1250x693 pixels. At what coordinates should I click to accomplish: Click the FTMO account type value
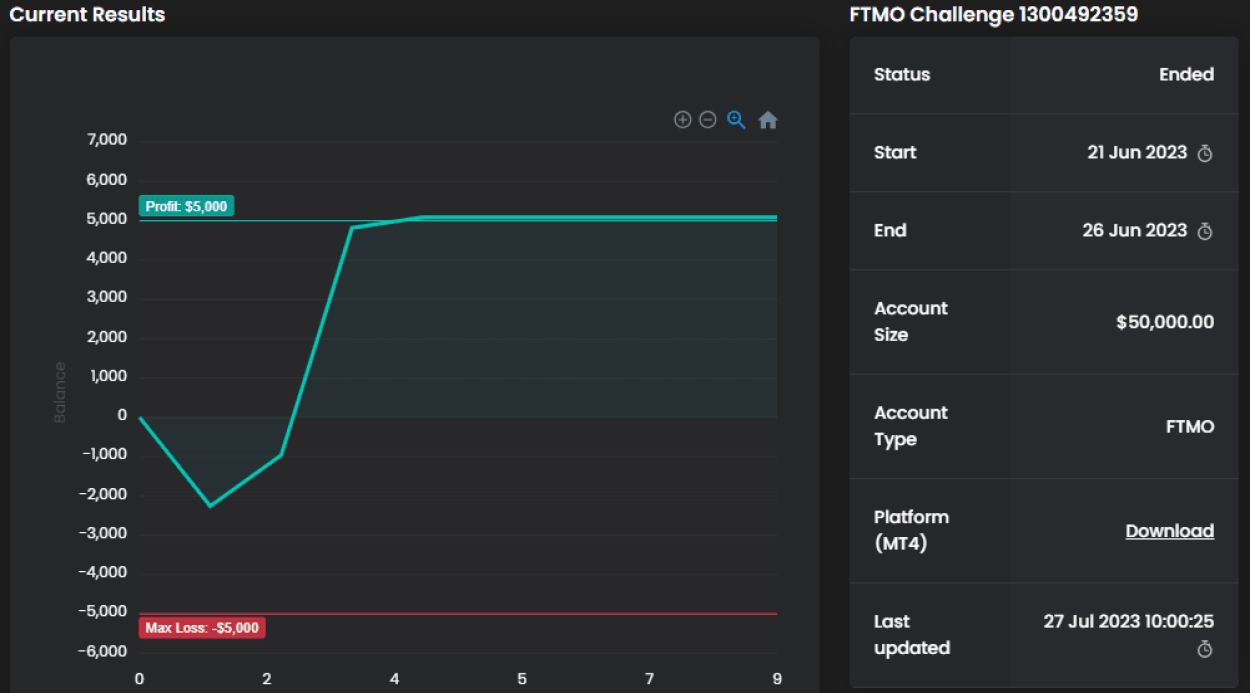(x=1190, y=427)
